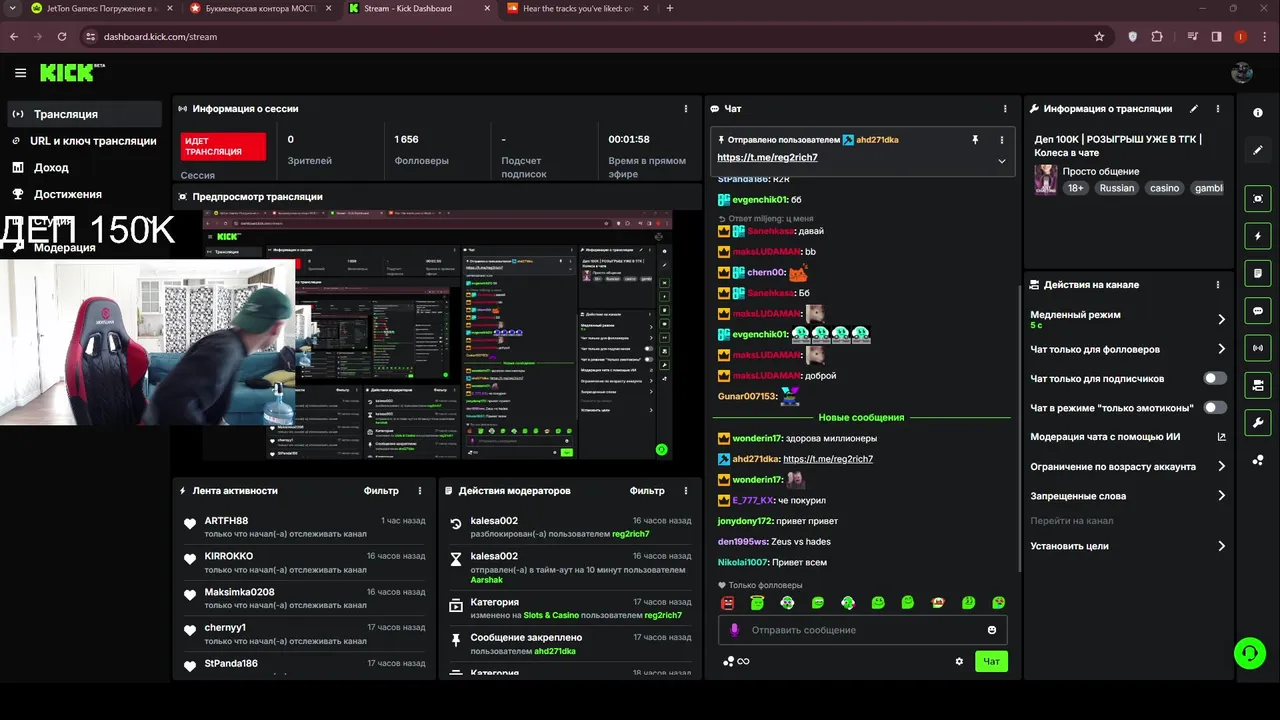Reload the page with browser refresh button

(62, 36)
